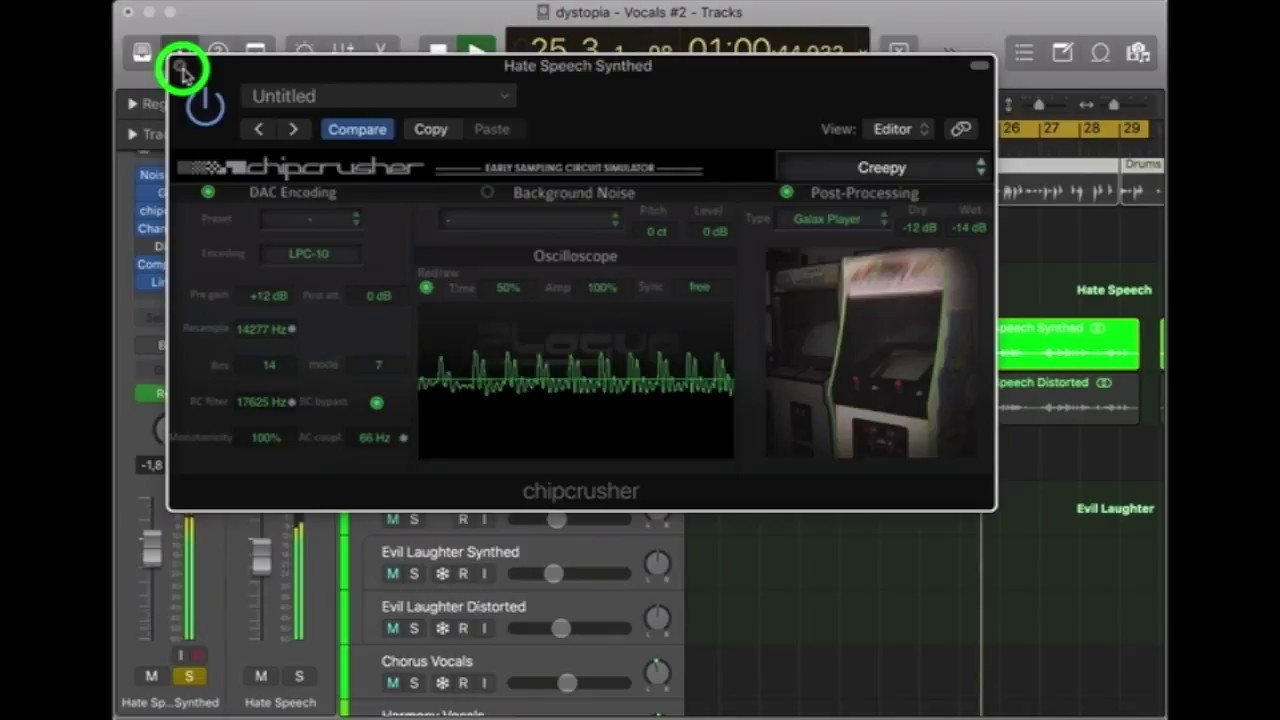Toggle the Post-Processing section
Screen dimensions: 1280x720
[x=787, y=192]
